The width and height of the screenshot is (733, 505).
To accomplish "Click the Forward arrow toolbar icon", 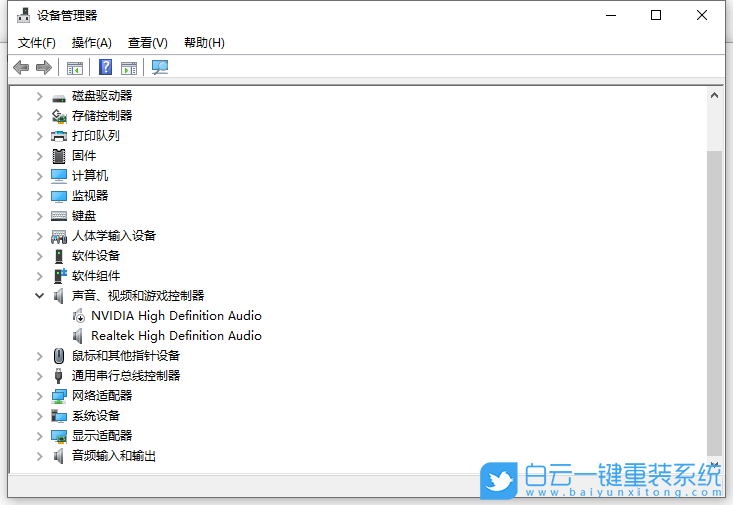I will click(x=43, y=68).
